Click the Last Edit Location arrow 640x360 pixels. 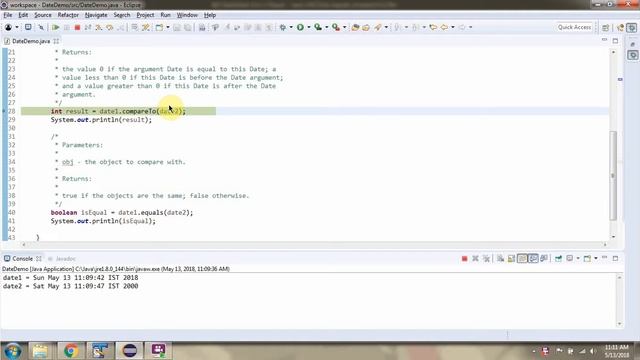pyautogui.click(x=433, y=27)
